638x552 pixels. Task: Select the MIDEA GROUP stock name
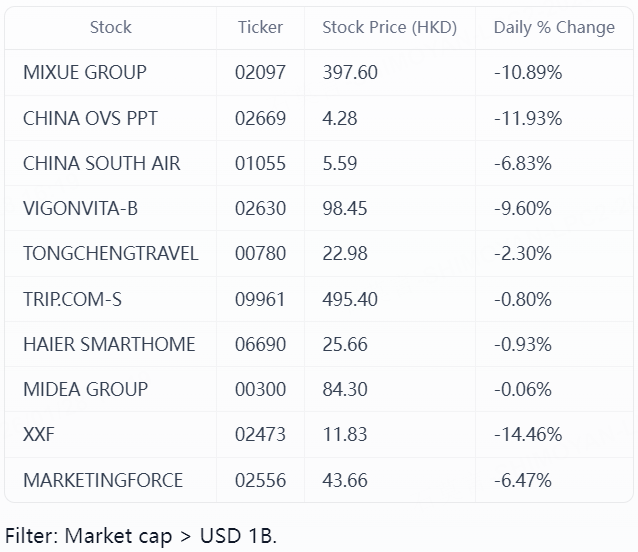pyautogui.click(x=85, y=389)
